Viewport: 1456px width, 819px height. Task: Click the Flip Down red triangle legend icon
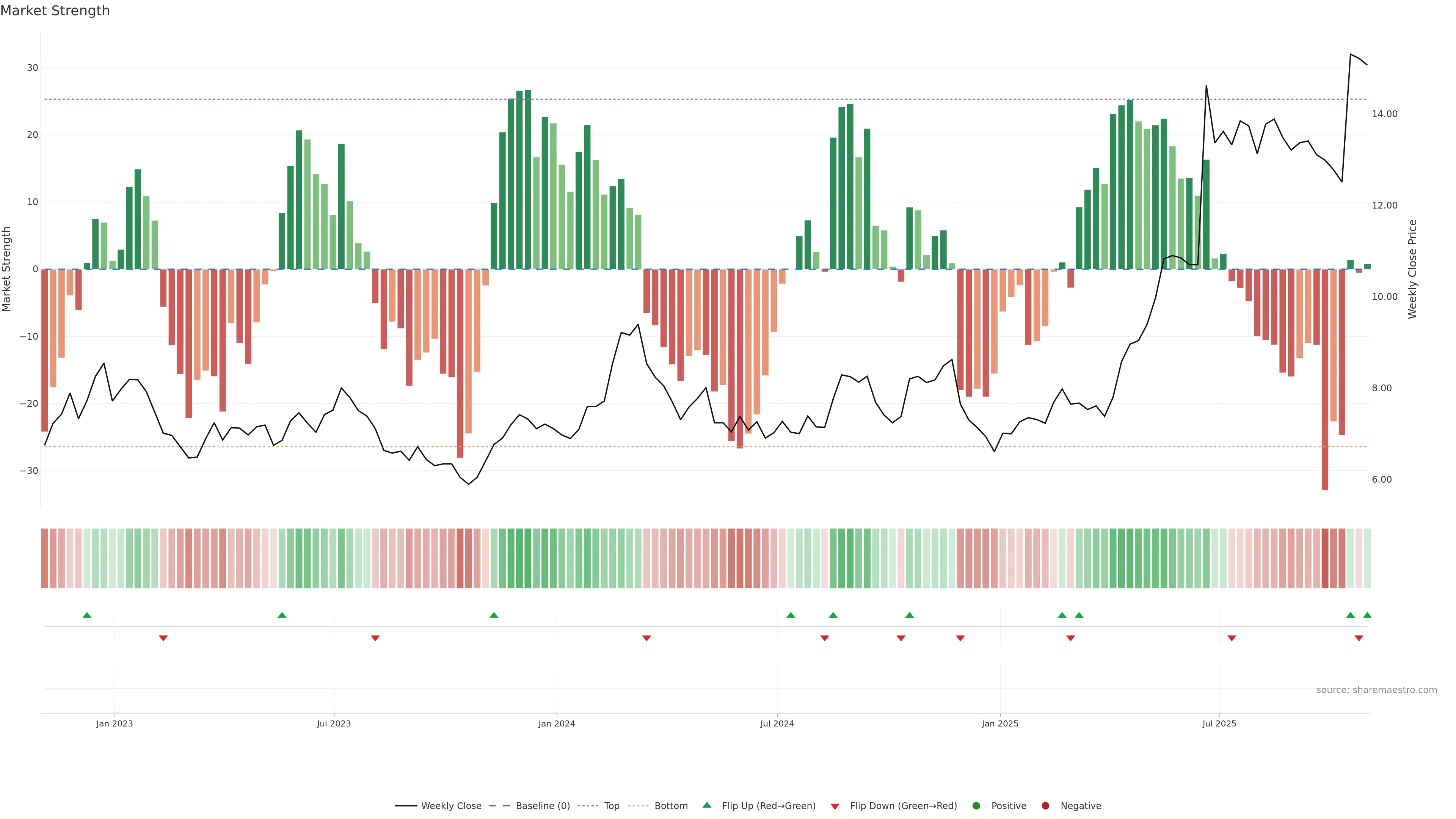click(835, 806)
